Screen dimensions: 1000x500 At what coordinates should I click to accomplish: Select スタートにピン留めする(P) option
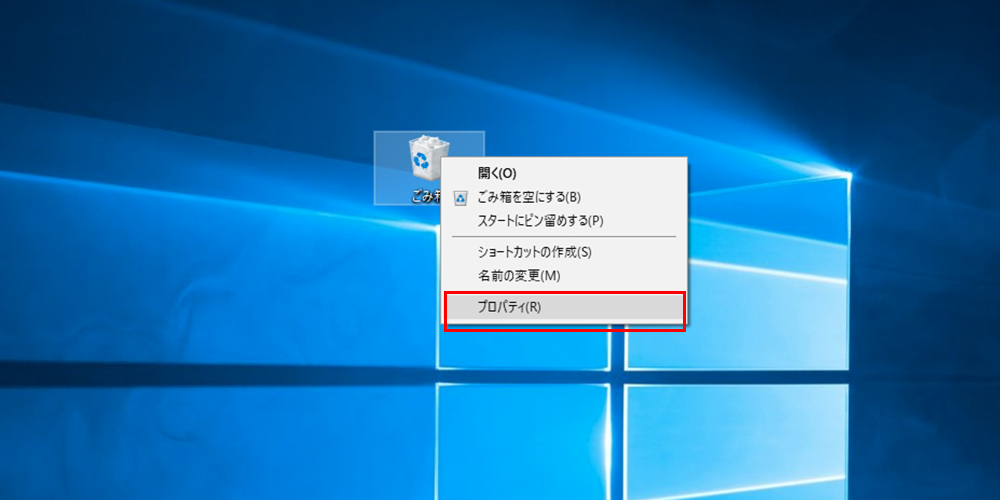[x=564, y=221]
